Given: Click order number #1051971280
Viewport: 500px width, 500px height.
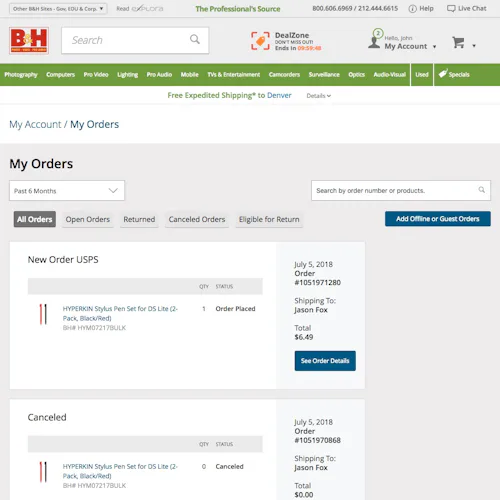Looking at the screenshot, I should tap(318, 283).
